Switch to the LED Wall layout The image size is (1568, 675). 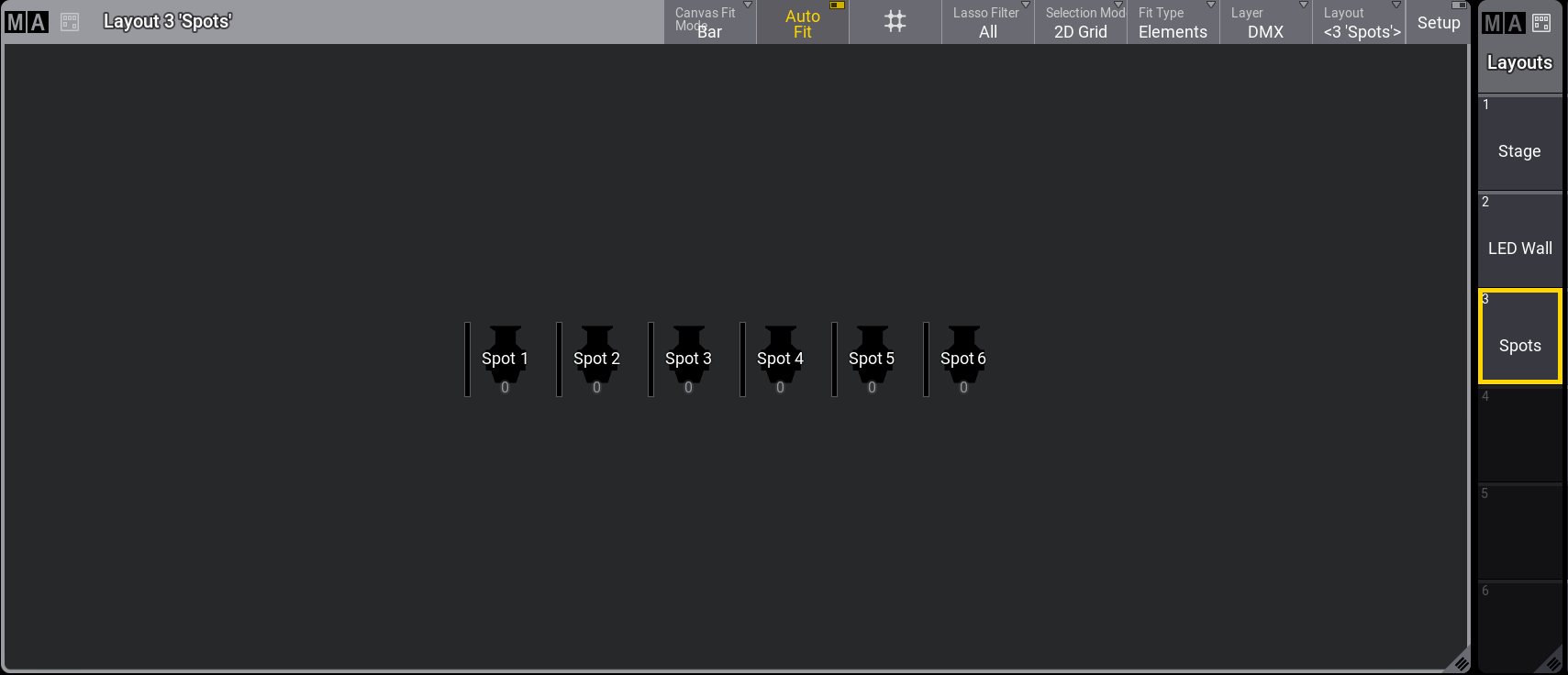coord(1519,241)
